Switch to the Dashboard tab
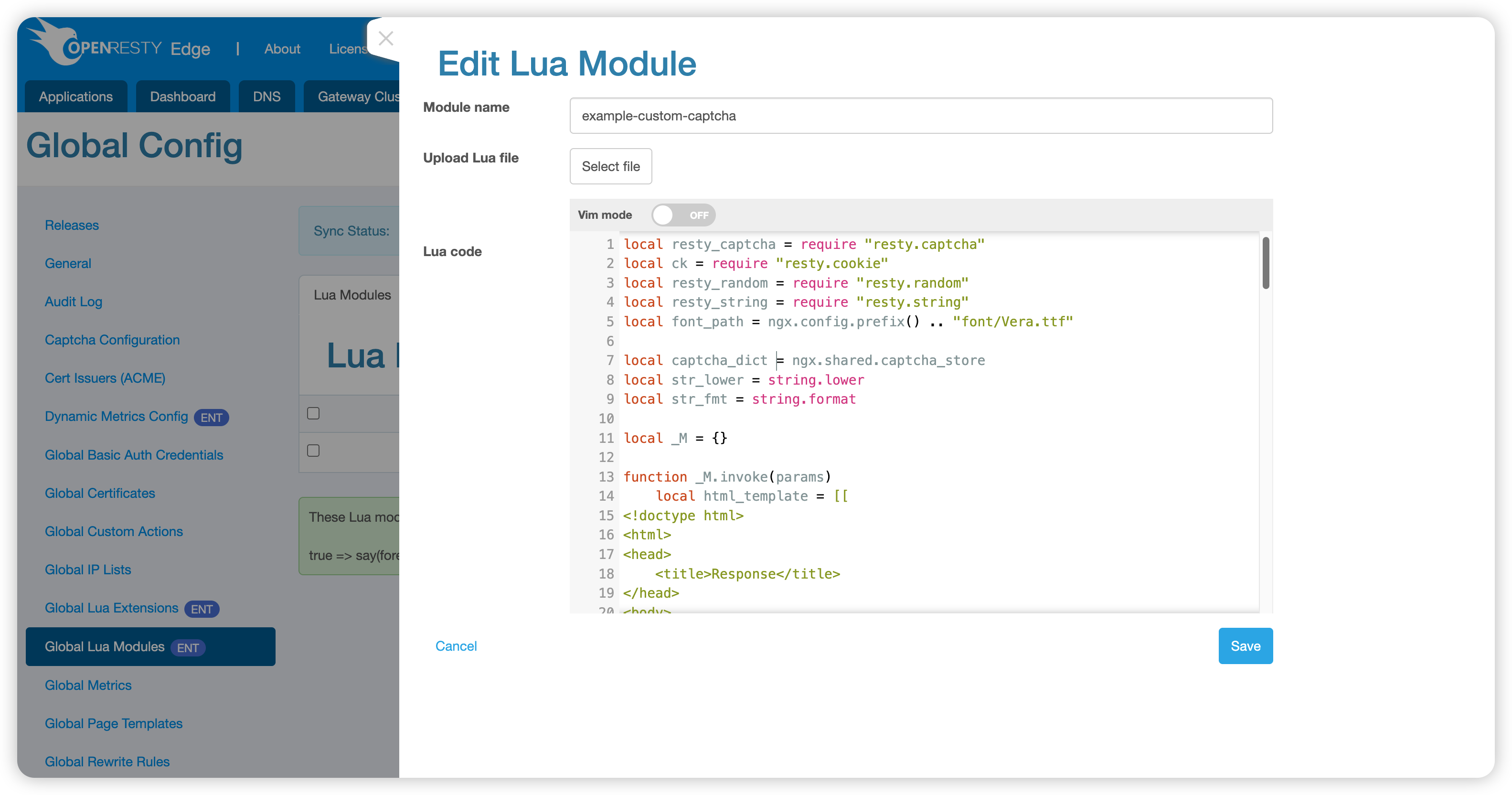Image resolution: width=1512 pixels, height=795 pixels. pyautogui.click(x=182, y=97)
